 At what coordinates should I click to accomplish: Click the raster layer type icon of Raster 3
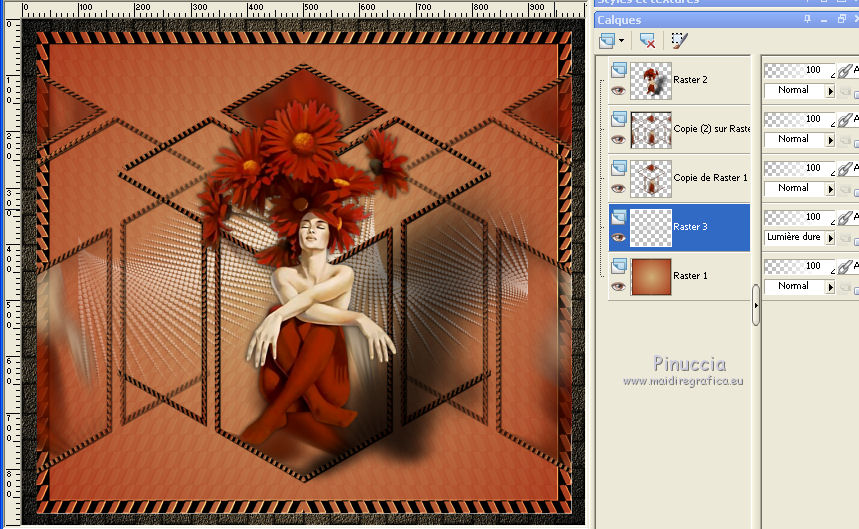coord(619,217)
